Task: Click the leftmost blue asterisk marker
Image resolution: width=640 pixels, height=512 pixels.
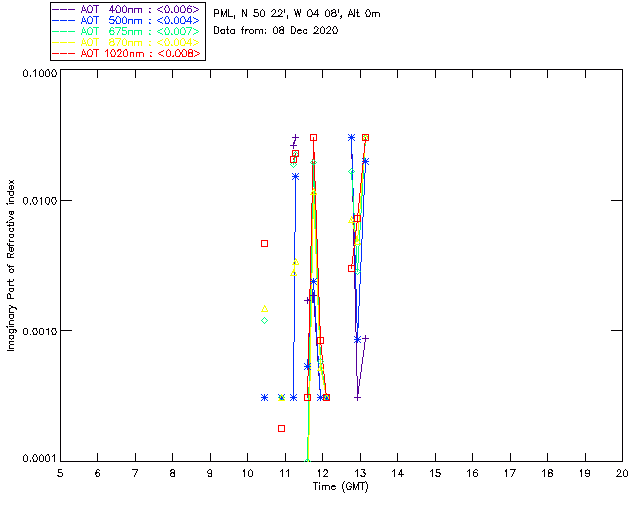Action: click(264, 398)
